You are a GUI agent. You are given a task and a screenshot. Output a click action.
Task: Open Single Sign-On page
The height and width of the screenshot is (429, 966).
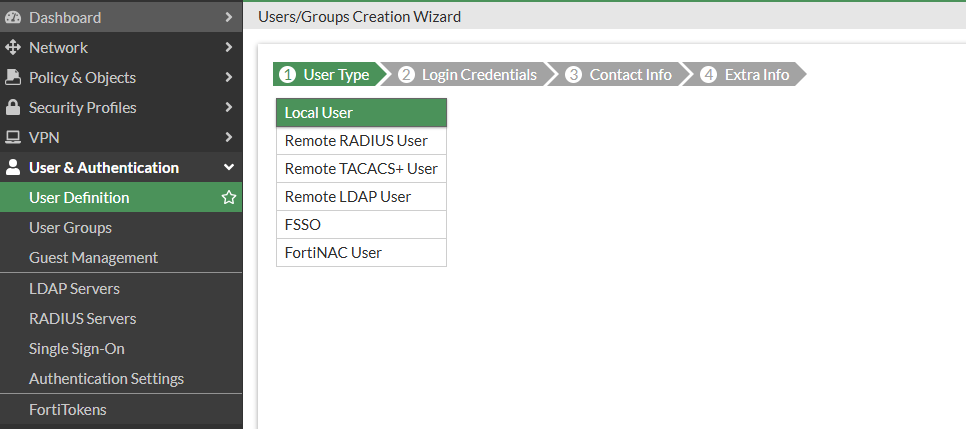click(121, 348)
